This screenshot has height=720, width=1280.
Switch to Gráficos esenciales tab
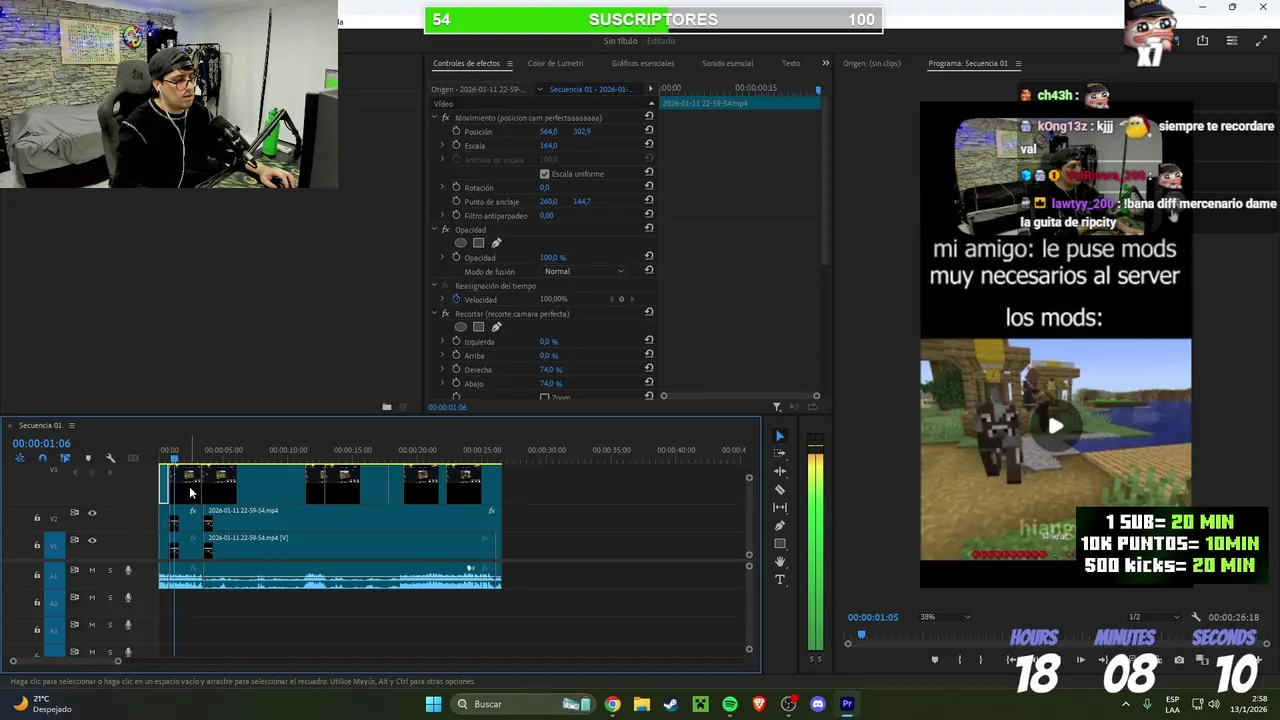[643, 63]
